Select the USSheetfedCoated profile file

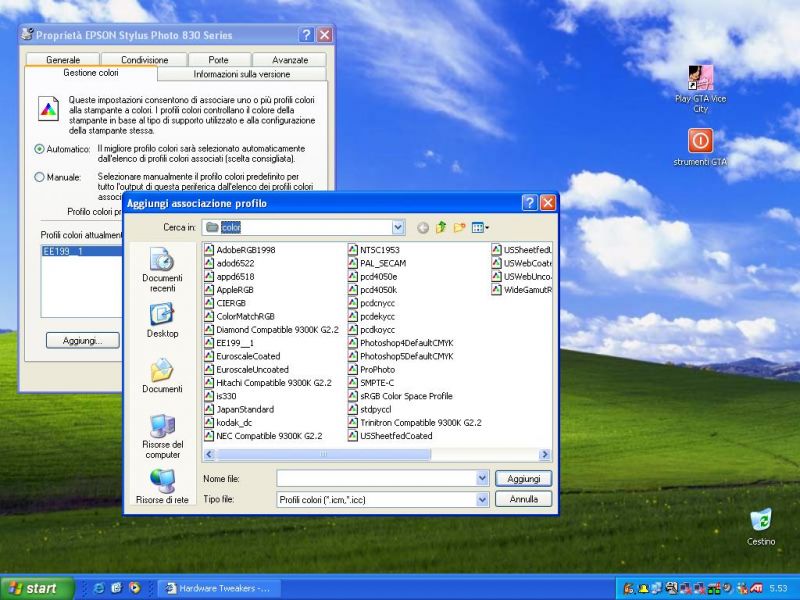click(390, 436)
